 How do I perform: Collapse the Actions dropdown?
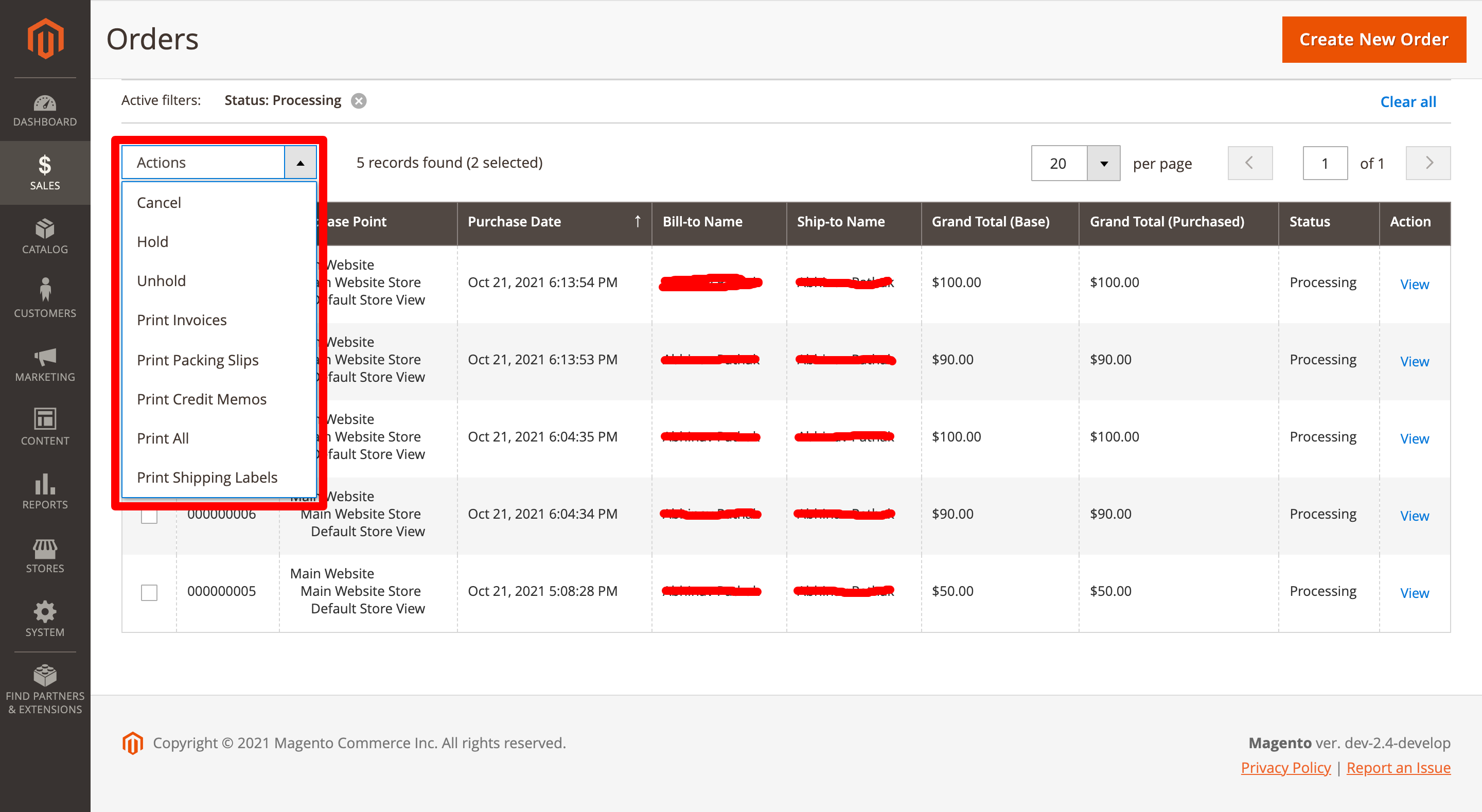point(299,162)
